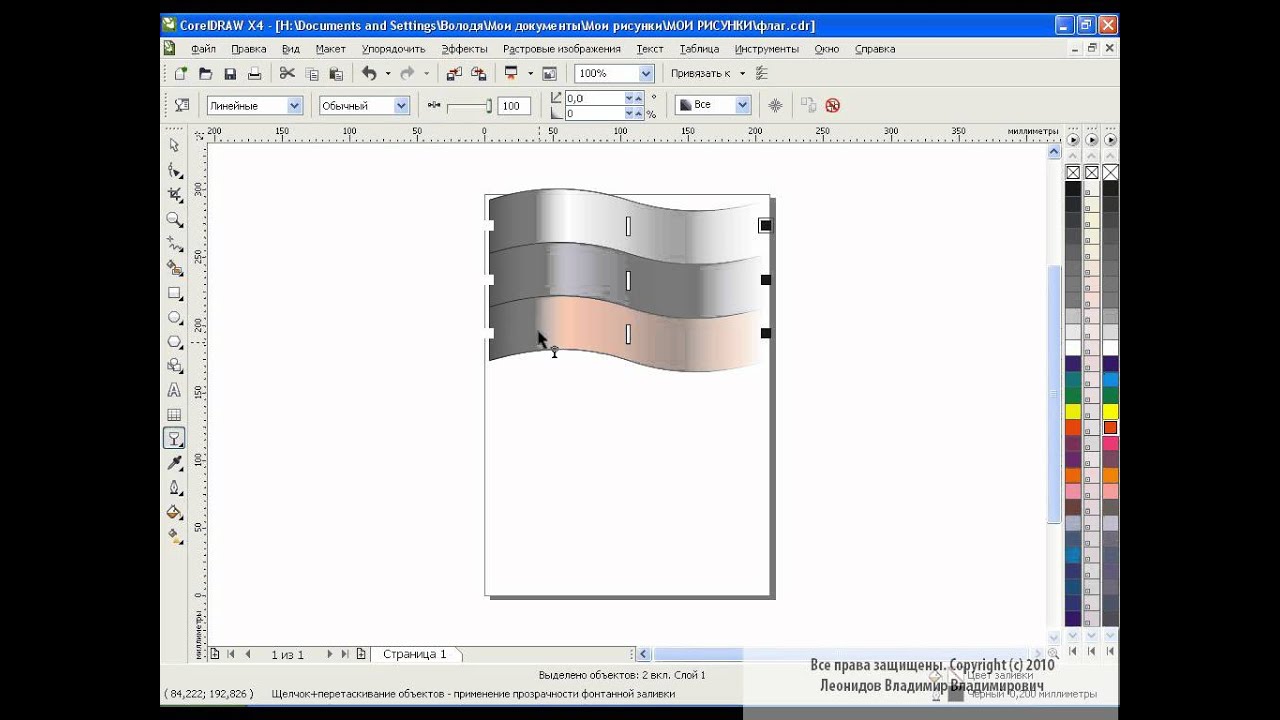Select the Polygon tool
Screen dimensions: 1280x720
point(174,341)
